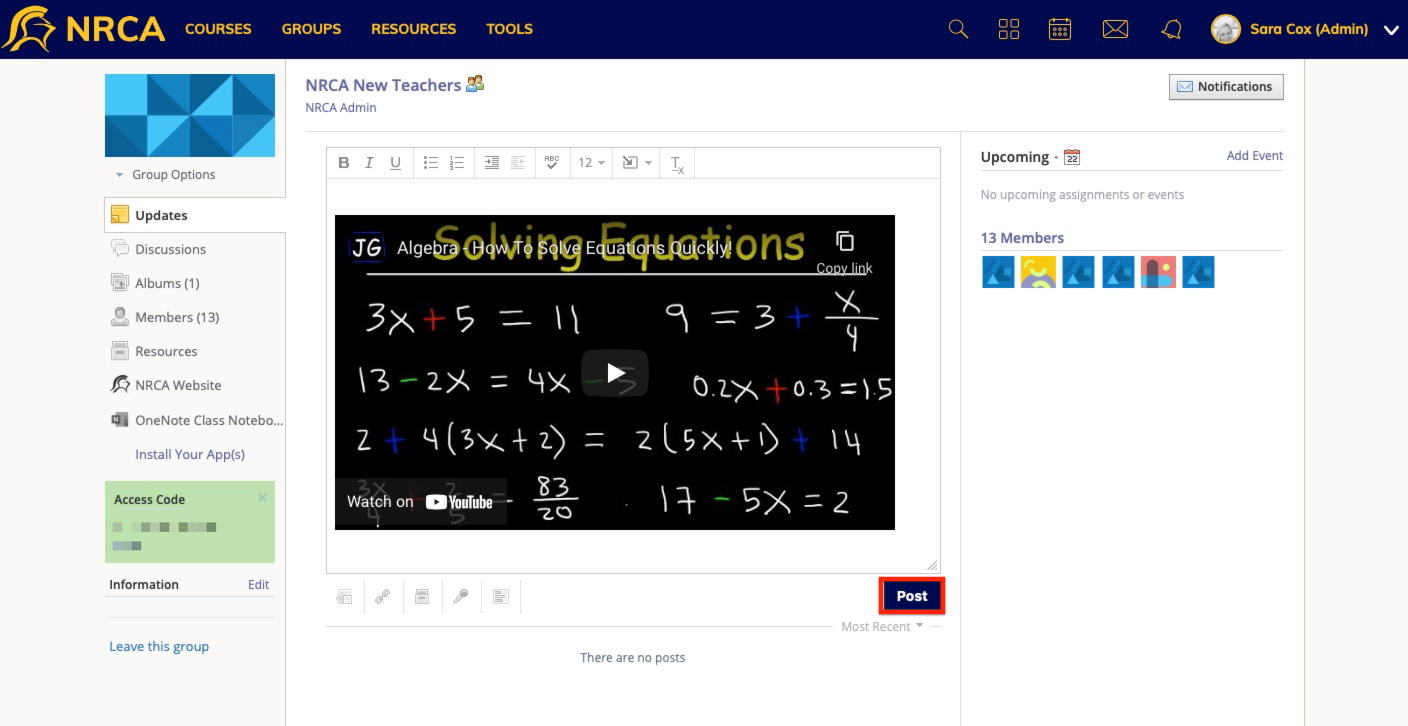Record audio with the microphone icon
This screenshot has width=1408, height=726.
[461, 597]
